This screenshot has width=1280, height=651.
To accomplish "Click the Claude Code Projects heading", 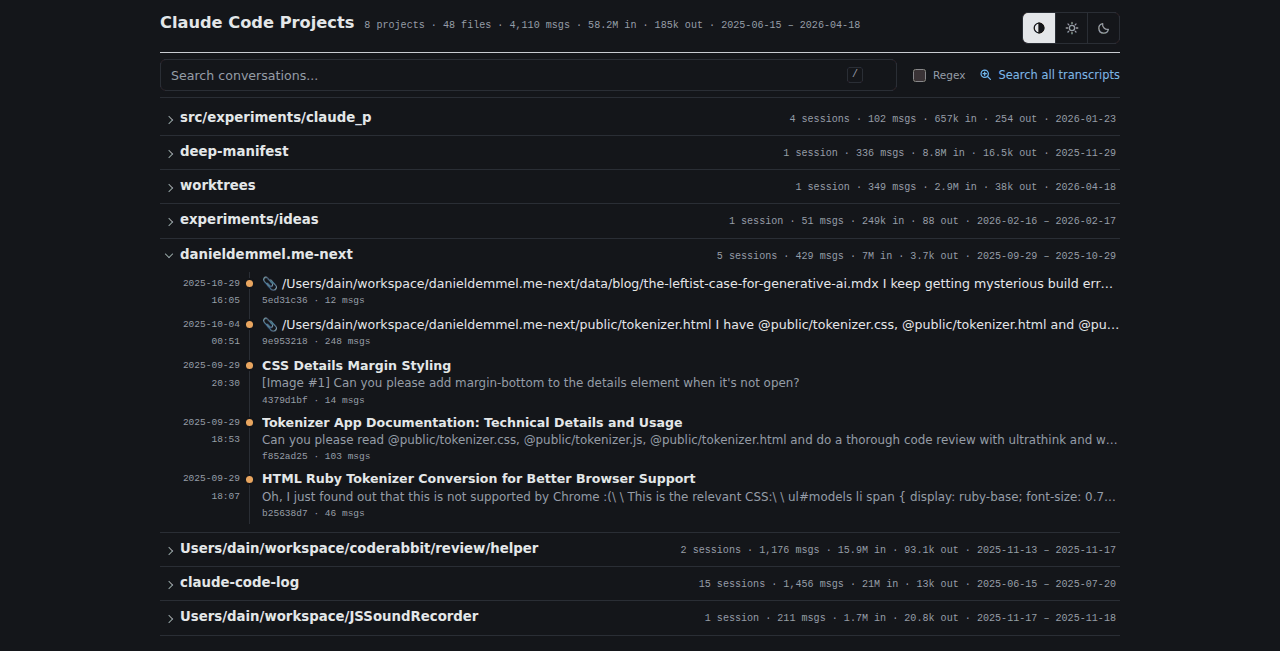I will (x=257, y=22).
